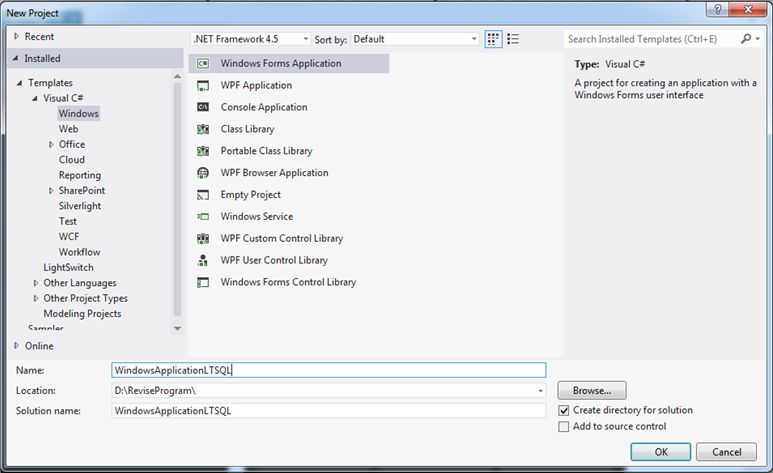Screen dimensions: 773x473
Task: Open the search options dropdown arrow
Action: [x=758, y=39]
